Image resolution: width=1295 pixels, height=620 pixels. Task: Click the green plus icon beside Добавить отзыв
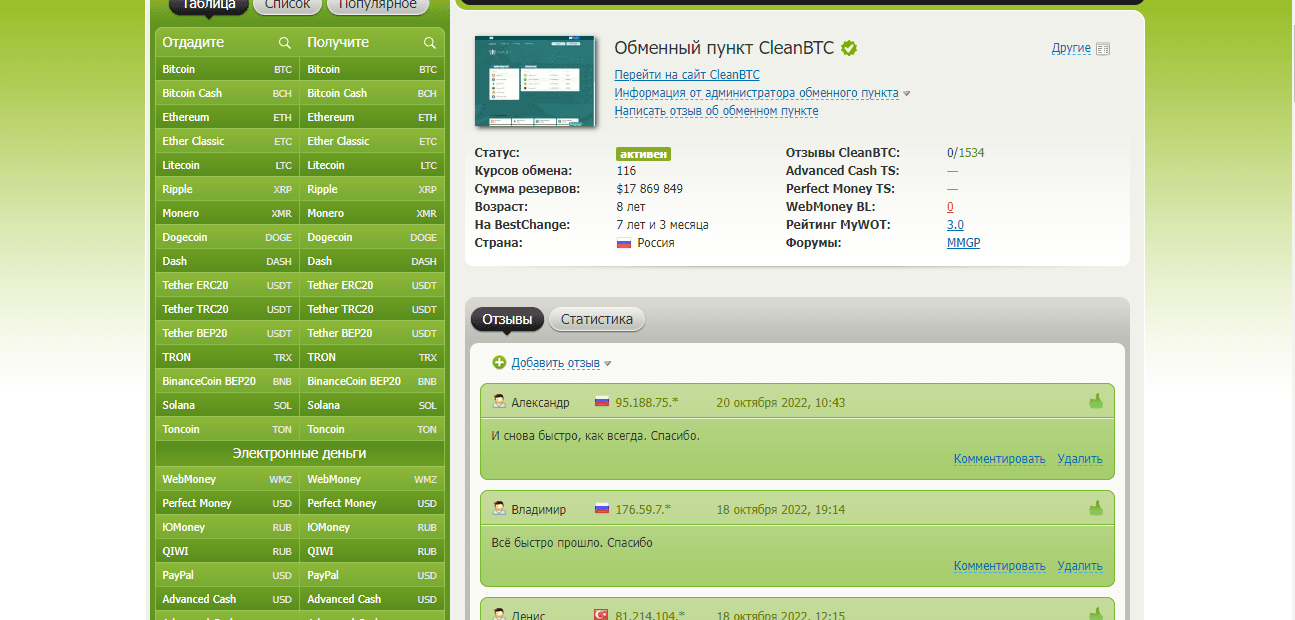[499, 363]
